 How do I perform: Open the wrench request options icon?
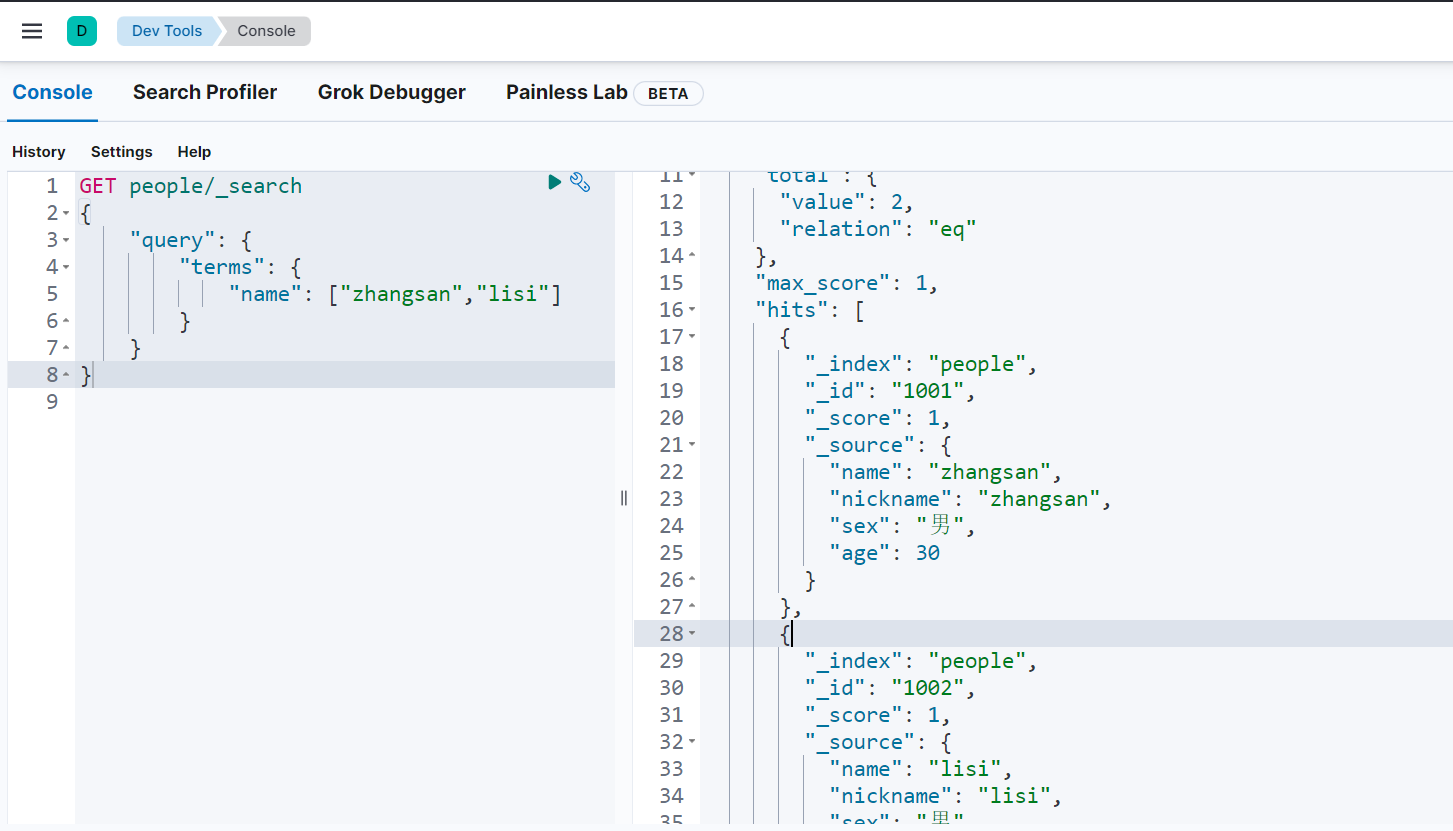580,182
